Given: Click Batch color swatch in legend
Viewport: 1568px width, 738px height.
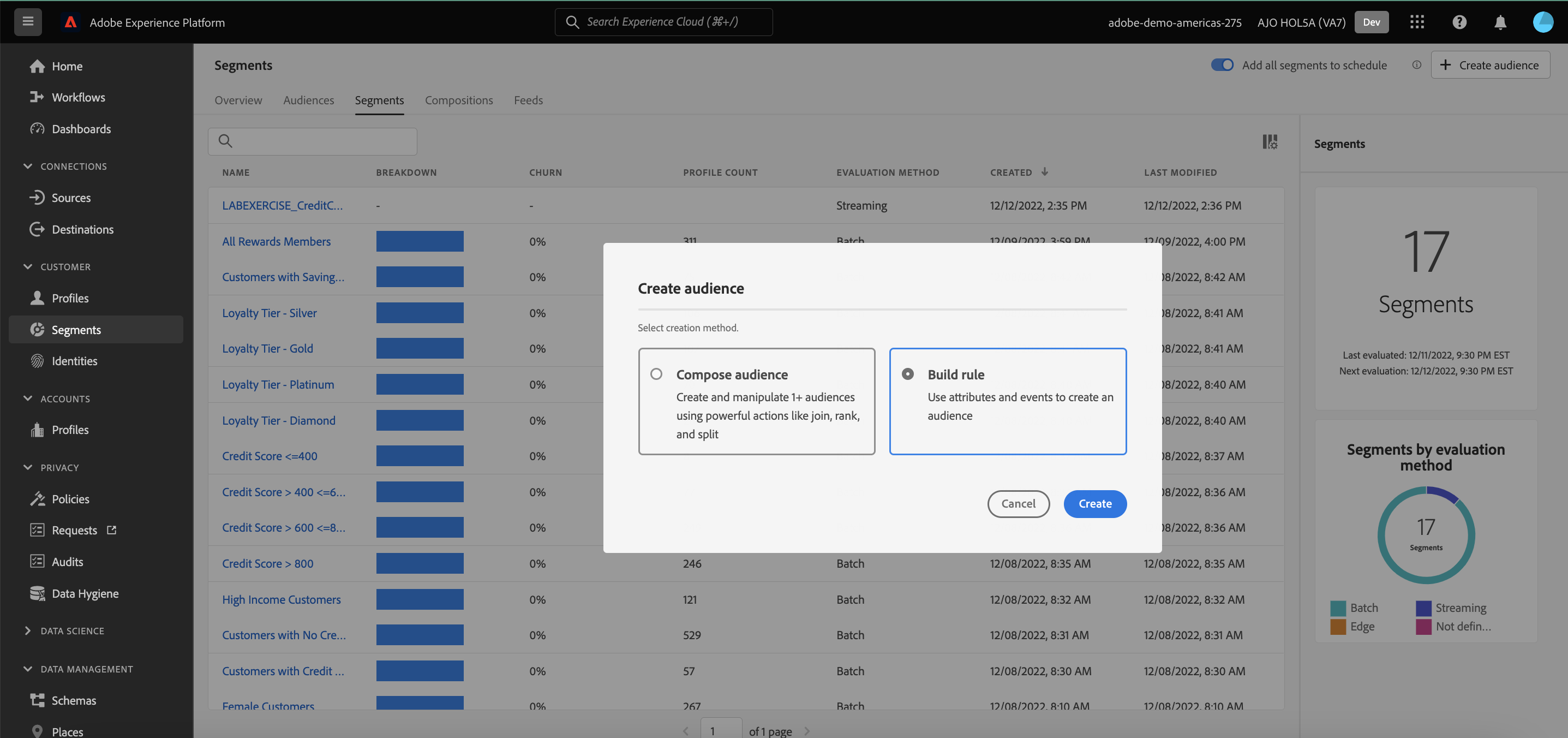Looking at the screenshot, I should tap(1337, 608).
